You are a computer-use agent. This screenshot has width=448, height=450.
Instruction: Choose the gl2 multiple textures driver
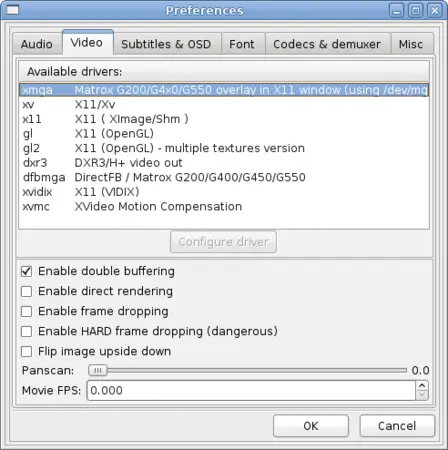pyautogui.click(x=224, y=148)
